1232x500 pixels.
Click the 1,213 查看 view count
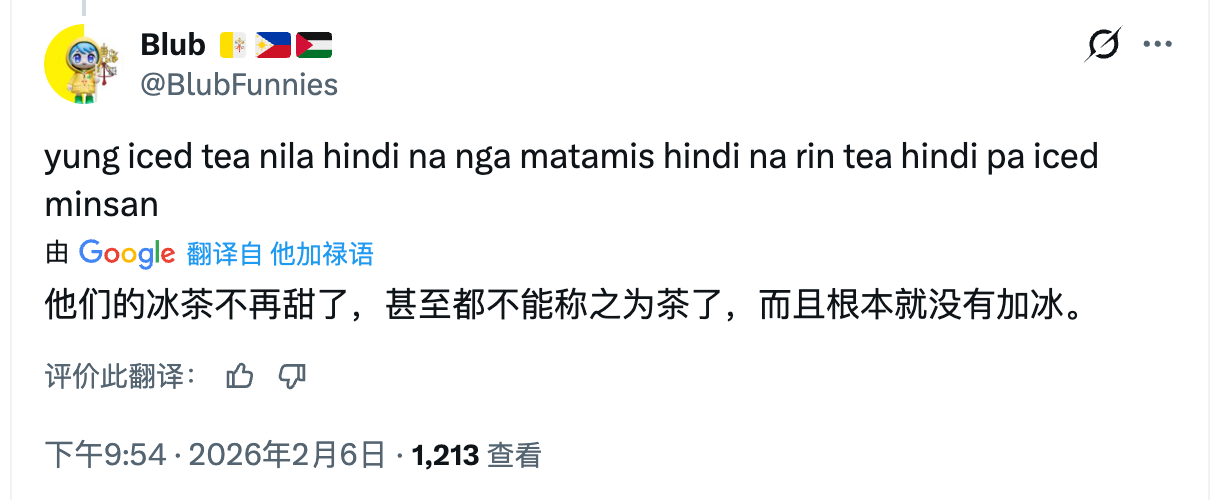point(476,456)
